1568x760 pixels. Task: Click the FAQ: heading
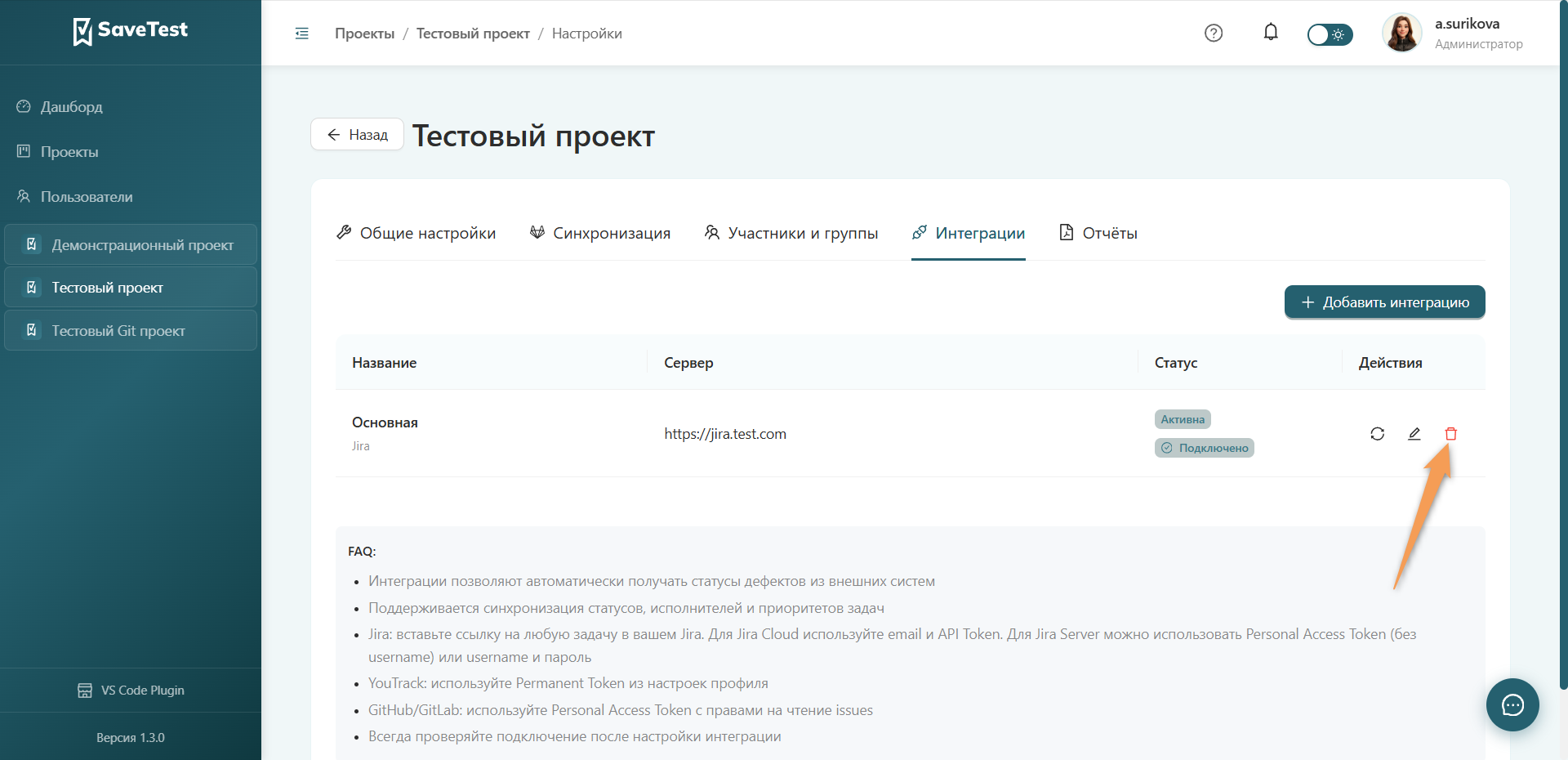[x=362, y=552]
